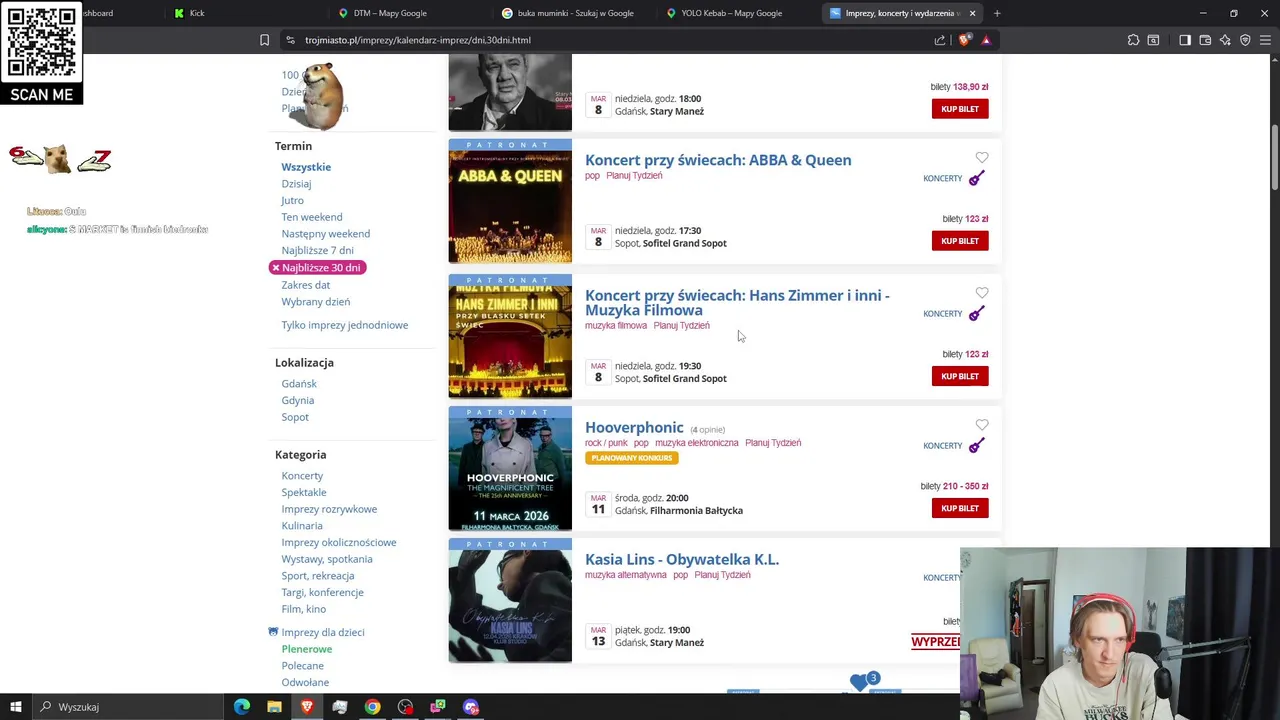The height and width of the screenshot is (720, 1280).
Task: Open ABBA & Queen event thumbnail
Action: [510, 201]
